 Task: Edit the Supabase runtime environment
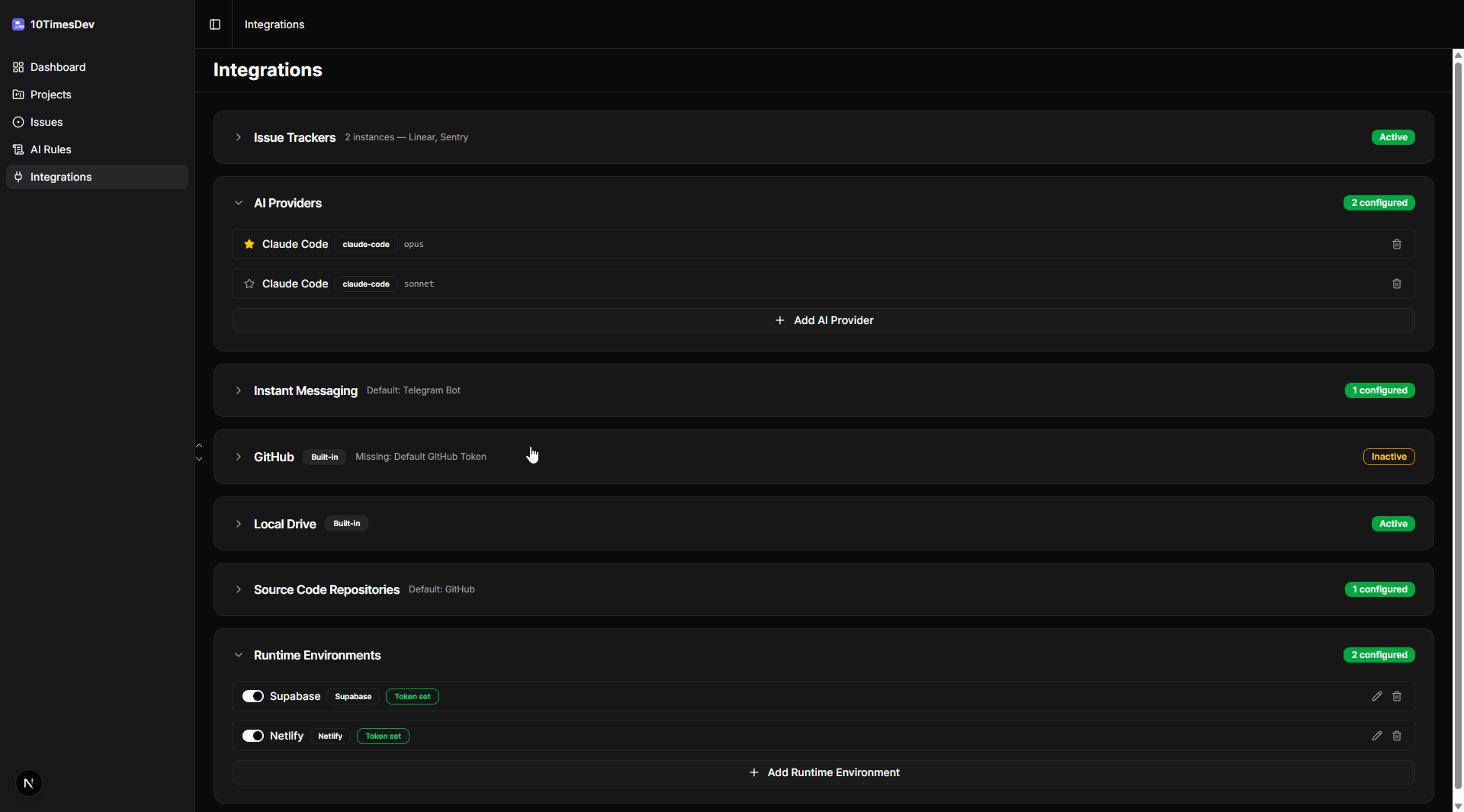(1376, 696)
